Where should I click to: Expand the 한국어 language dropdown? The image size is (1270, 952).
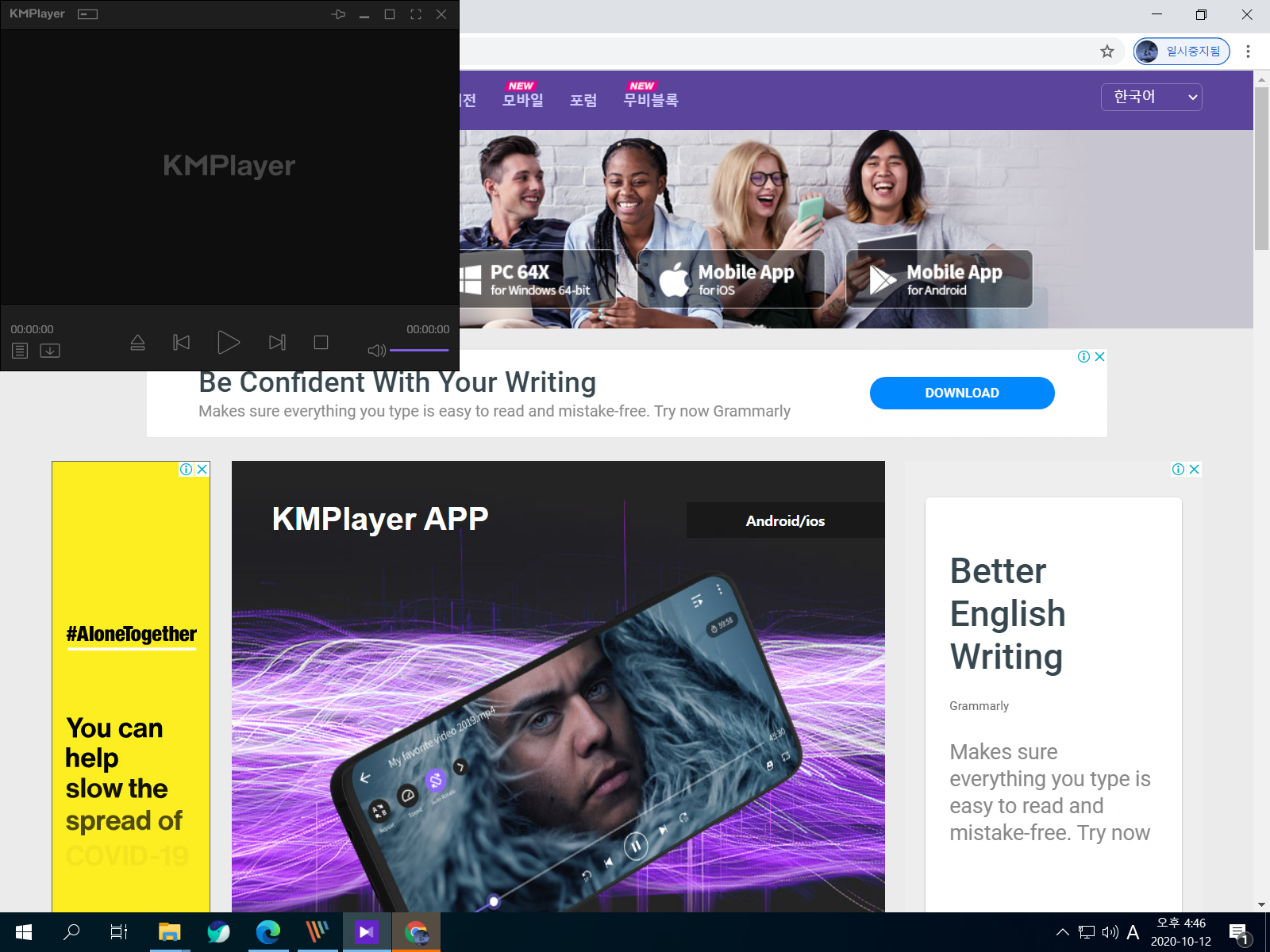(x=1151, y=97)
